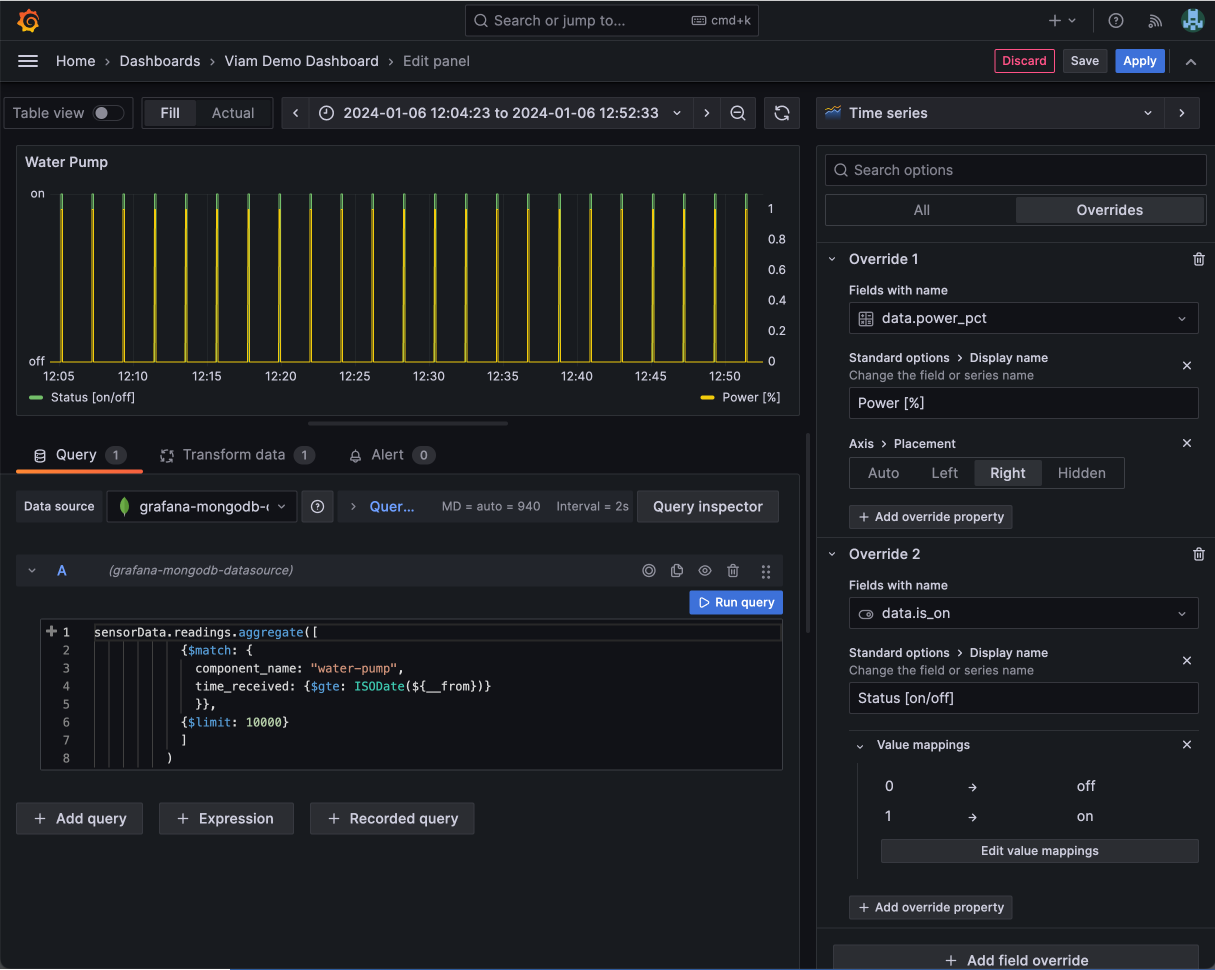The height and width of the screenshot is (970, 1215).
Task: Open the hamburger navigation menu
Action: pos(28,61)
